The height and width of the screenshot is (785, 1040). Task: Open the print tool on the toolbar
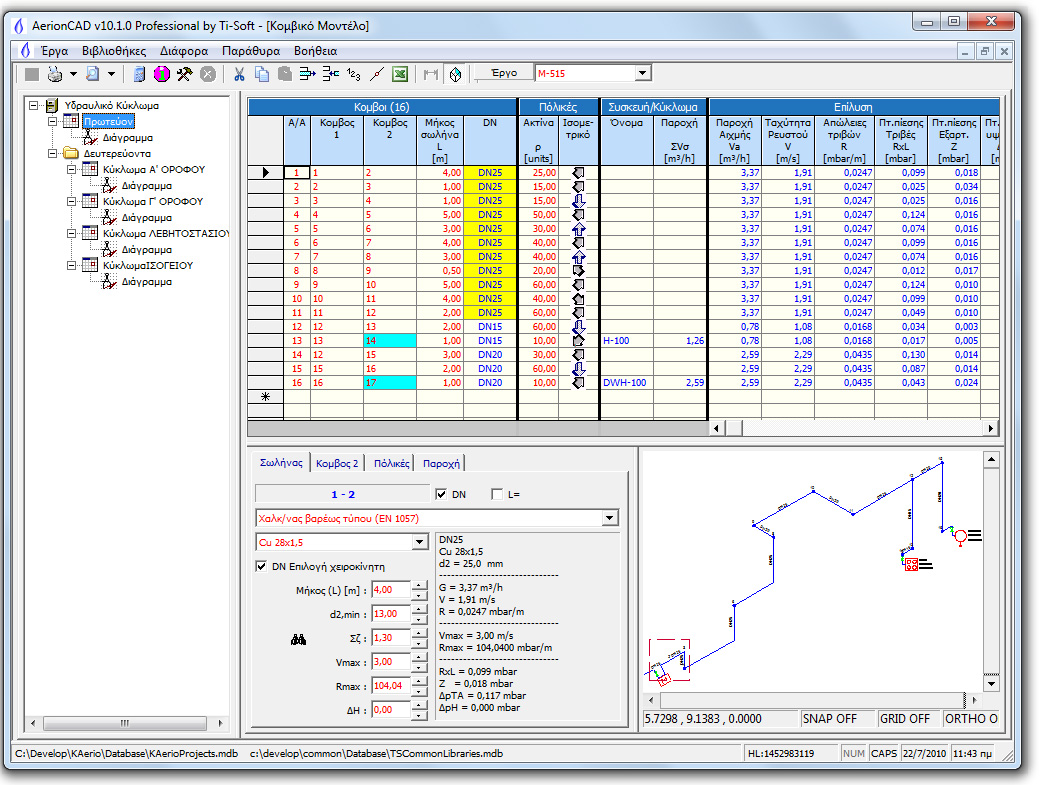pyautogui.click(x=55, y=72)
